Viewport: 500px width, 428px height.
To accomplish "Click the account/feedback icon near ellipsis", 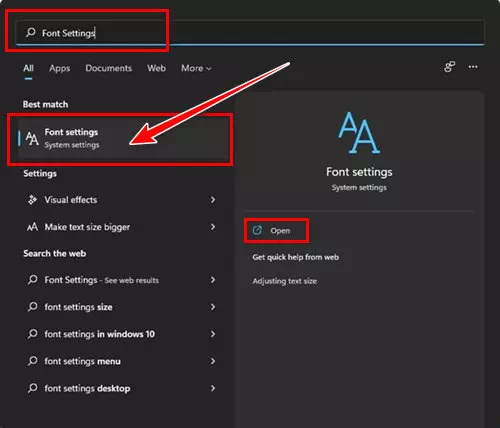I will click(449, 67).
